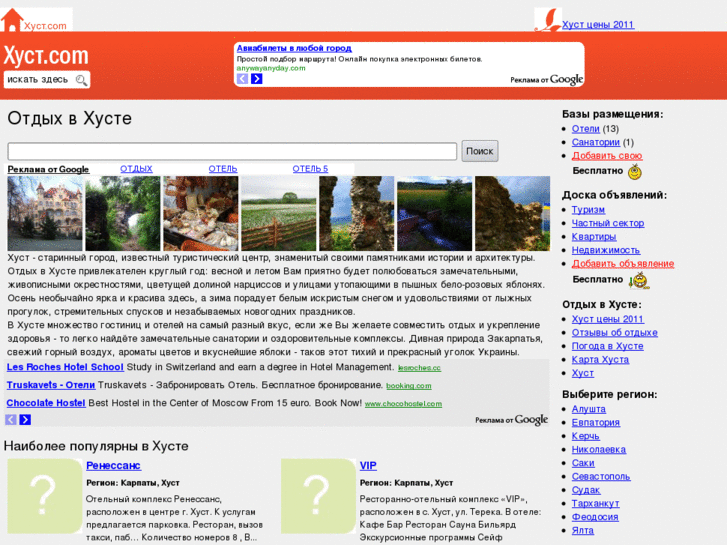
Task: Open the VIP hotel title link
Action: pyautogui.click(x=368, y=465)
